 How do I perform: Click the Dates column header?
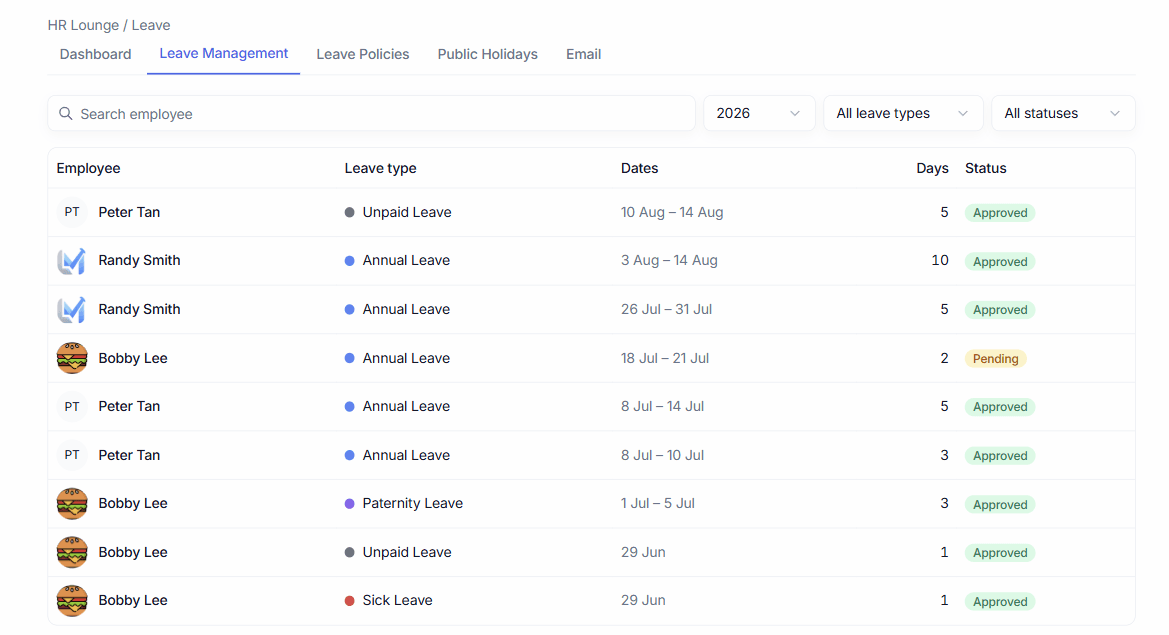(x=640, y=168)
